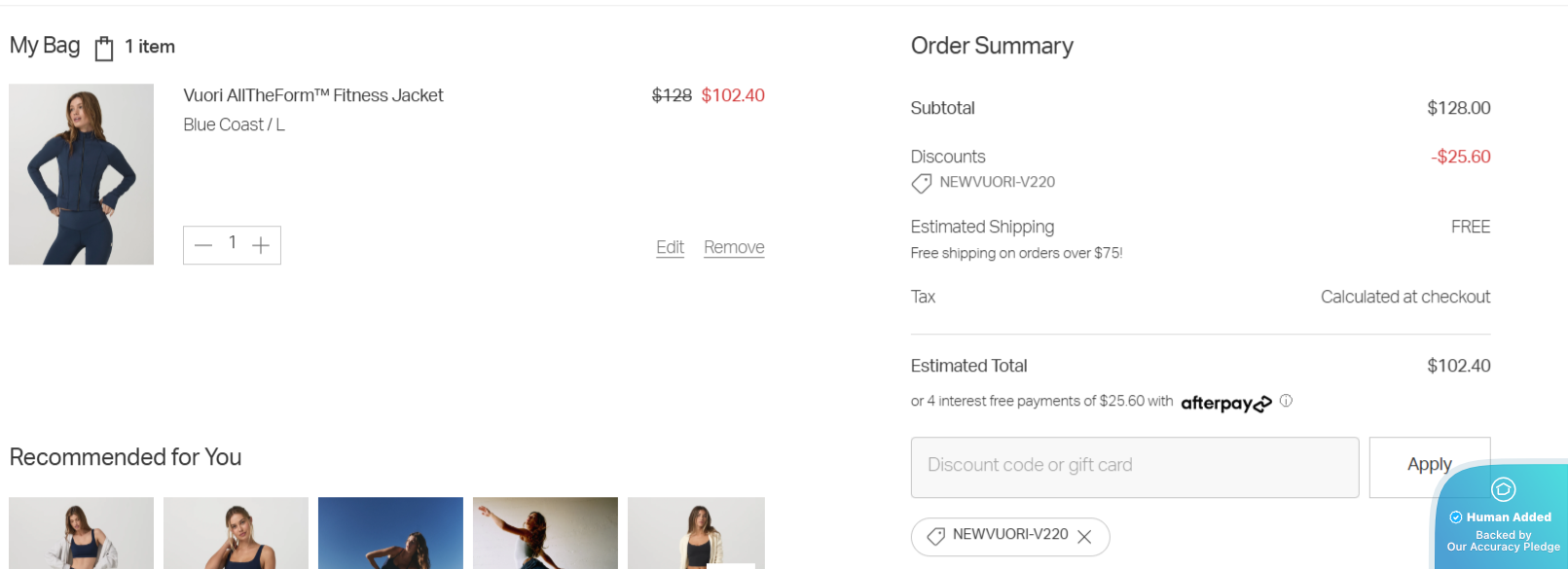
Task: Remove the NEWVUORI-V220 discount code
Action: [1084, 537]
